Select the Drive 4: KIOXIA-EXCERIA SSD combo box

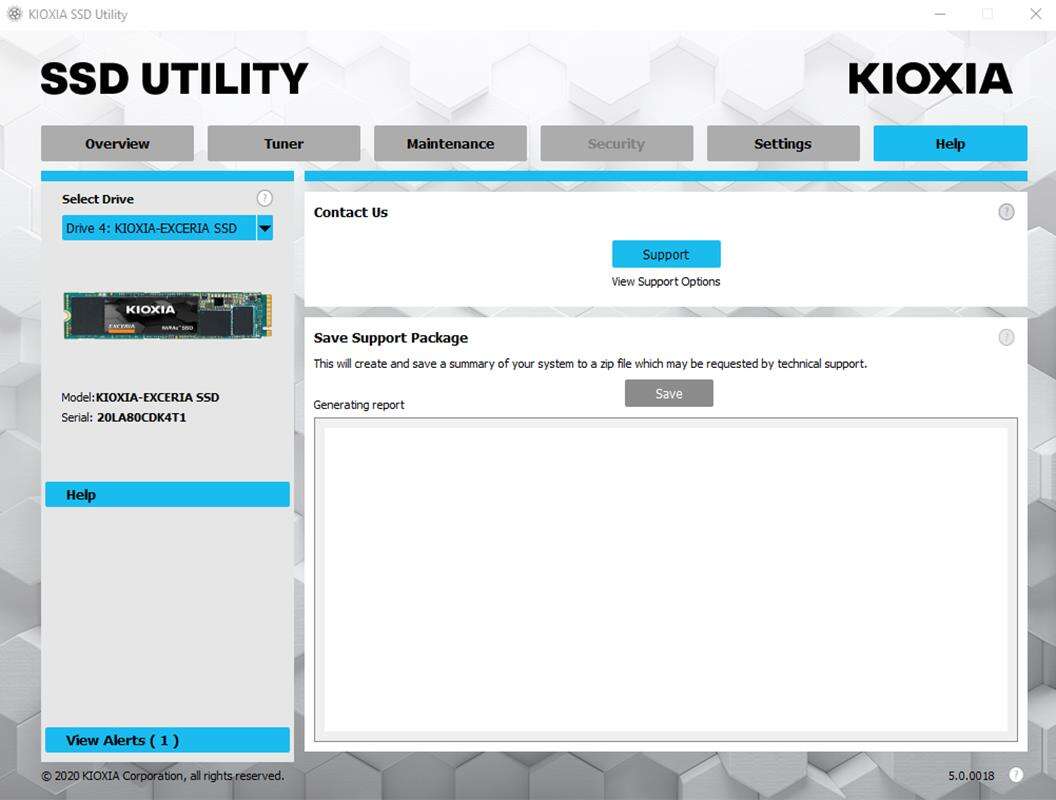point(159,228)
